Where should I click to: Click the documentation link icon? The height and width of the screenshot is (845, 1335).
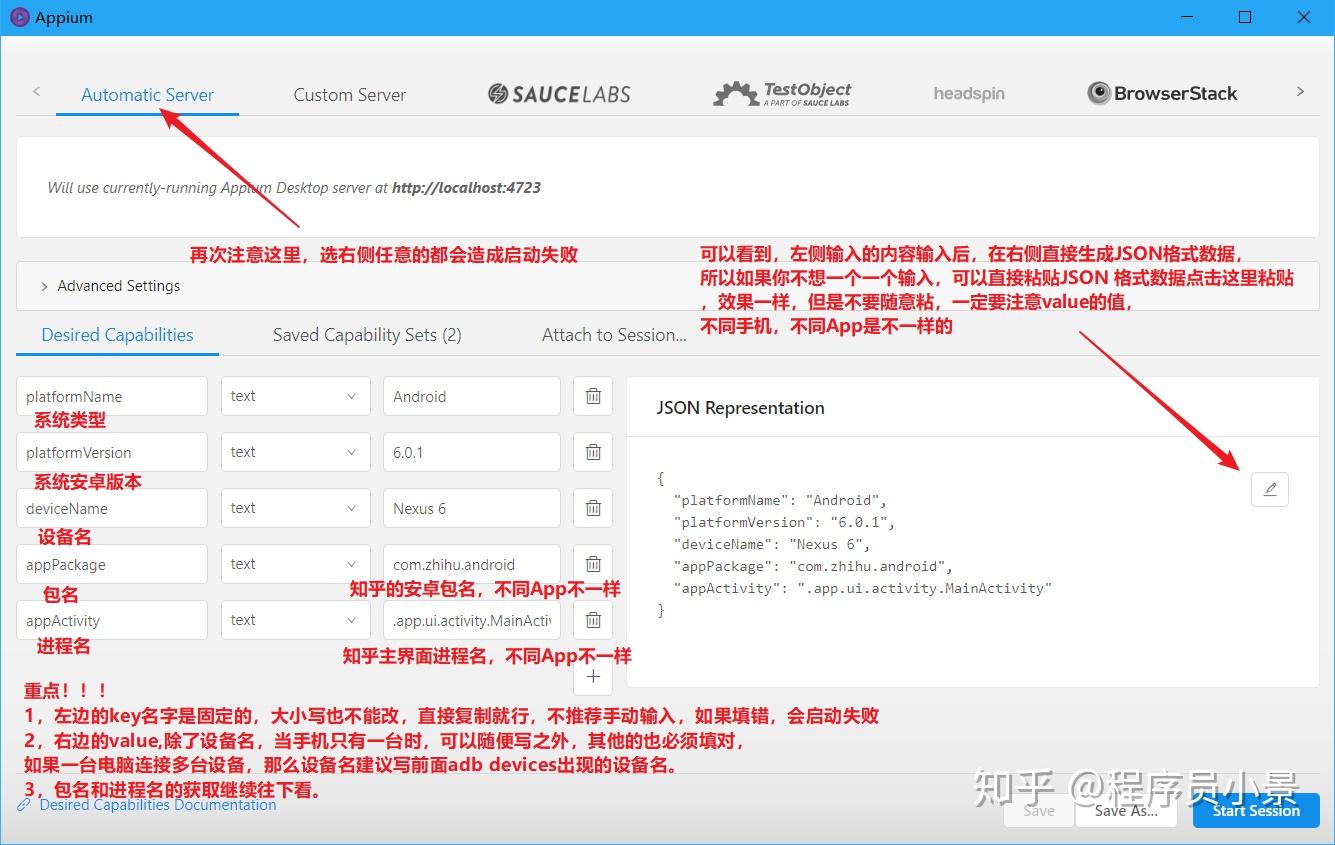[x=25, y=805]
